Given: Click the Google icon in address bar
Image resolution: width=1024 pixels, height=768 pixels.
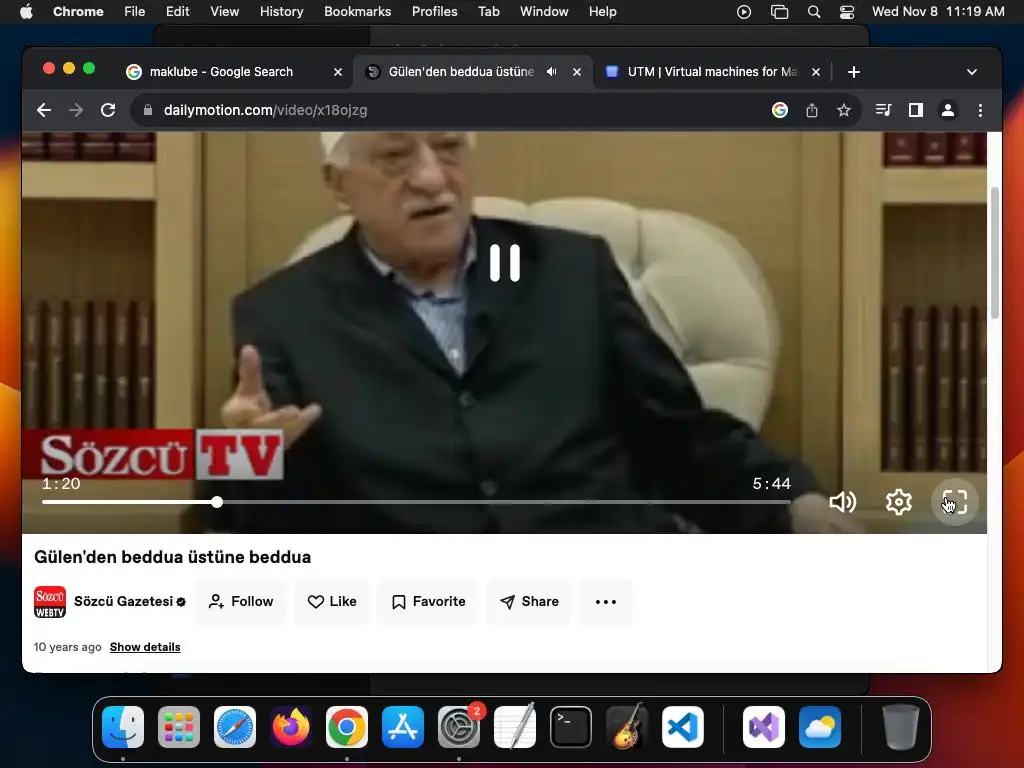Looking at the screenshot, I should click(780, 110).
